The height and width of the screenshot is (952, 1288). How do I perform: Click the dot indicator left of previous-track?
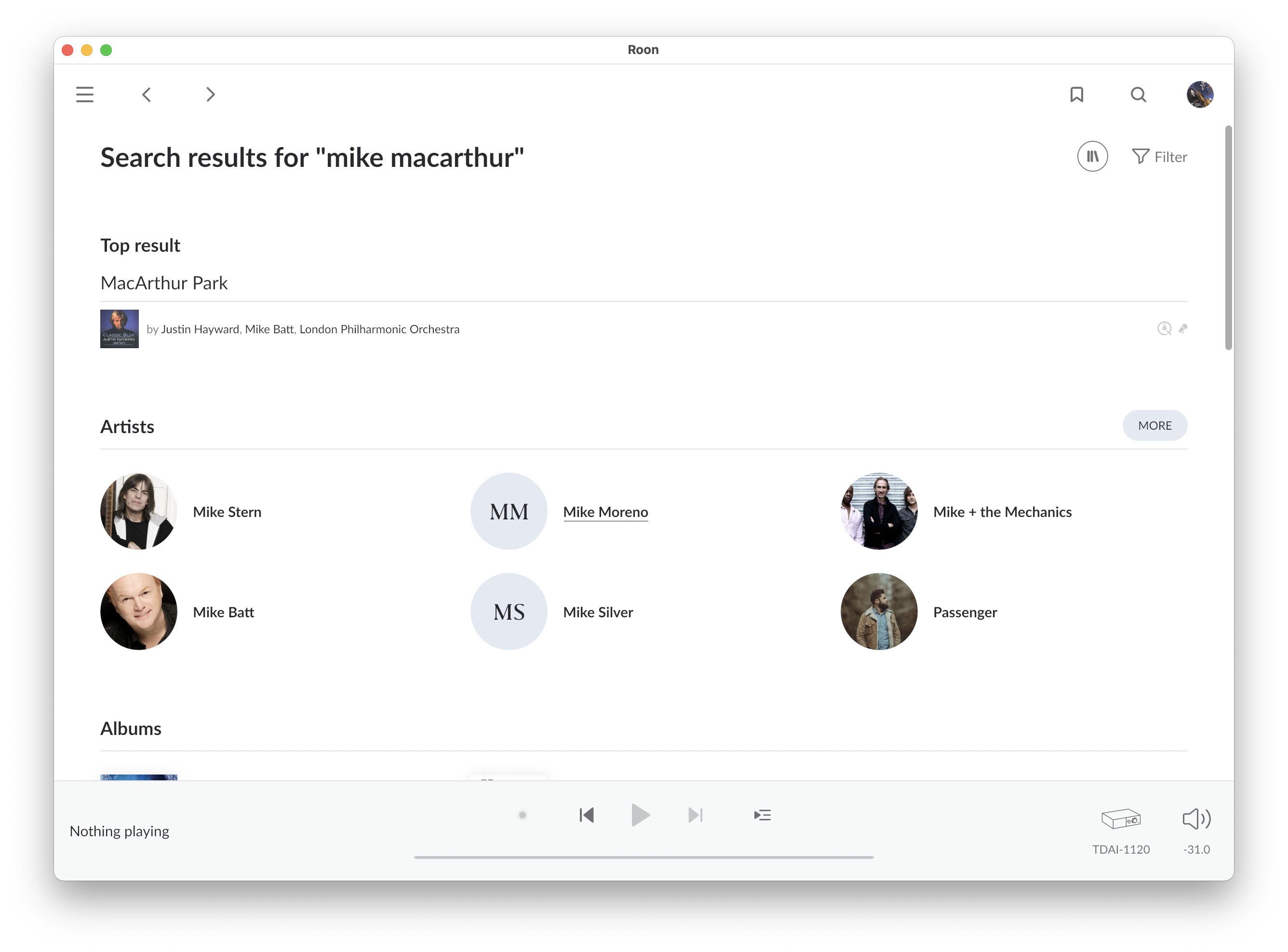coord(523,816)
